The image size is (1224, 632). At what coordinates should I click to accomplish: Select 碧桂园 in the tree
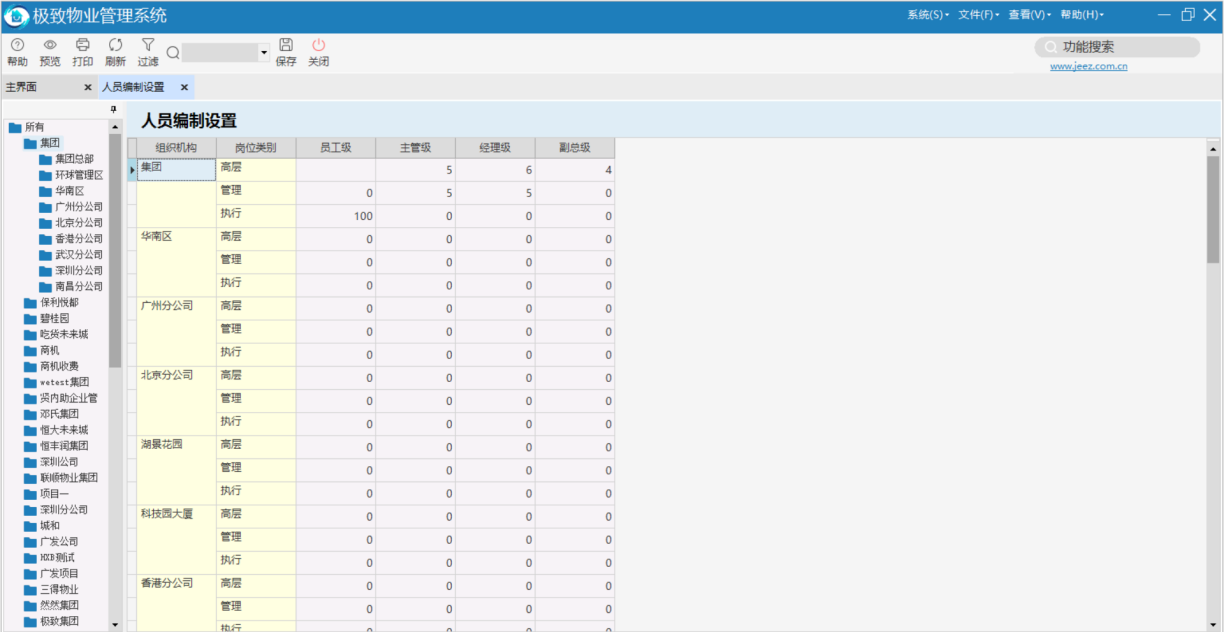[x=54, y=319]
